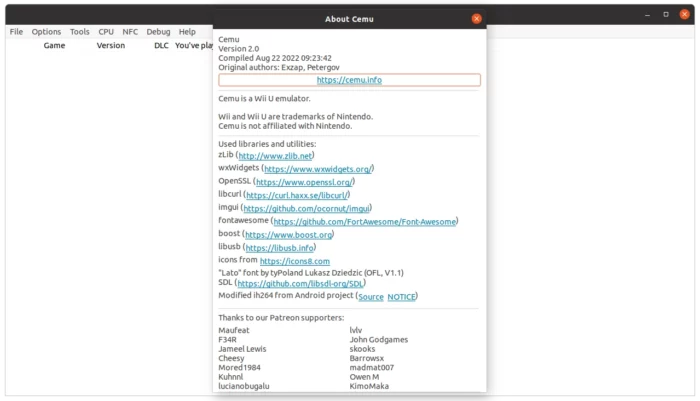
Task: Sort by the Version column header
Action: point(111,46)
